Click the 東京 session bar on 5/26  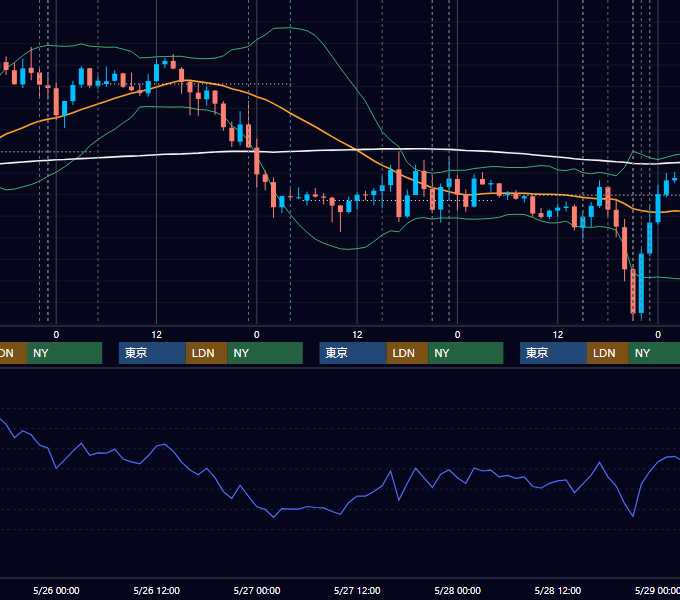[x=152, y=353]
